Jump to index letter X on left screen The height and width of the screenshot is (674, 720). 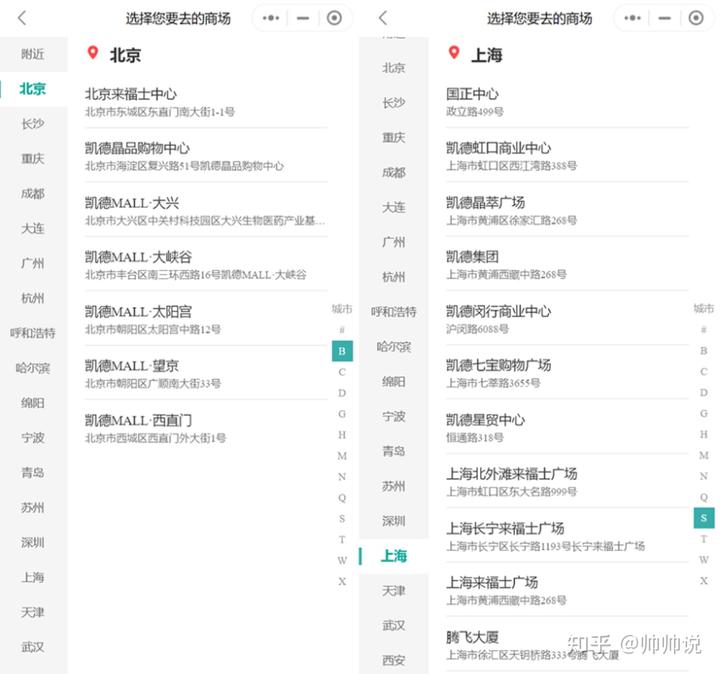(x=342, y=581)
